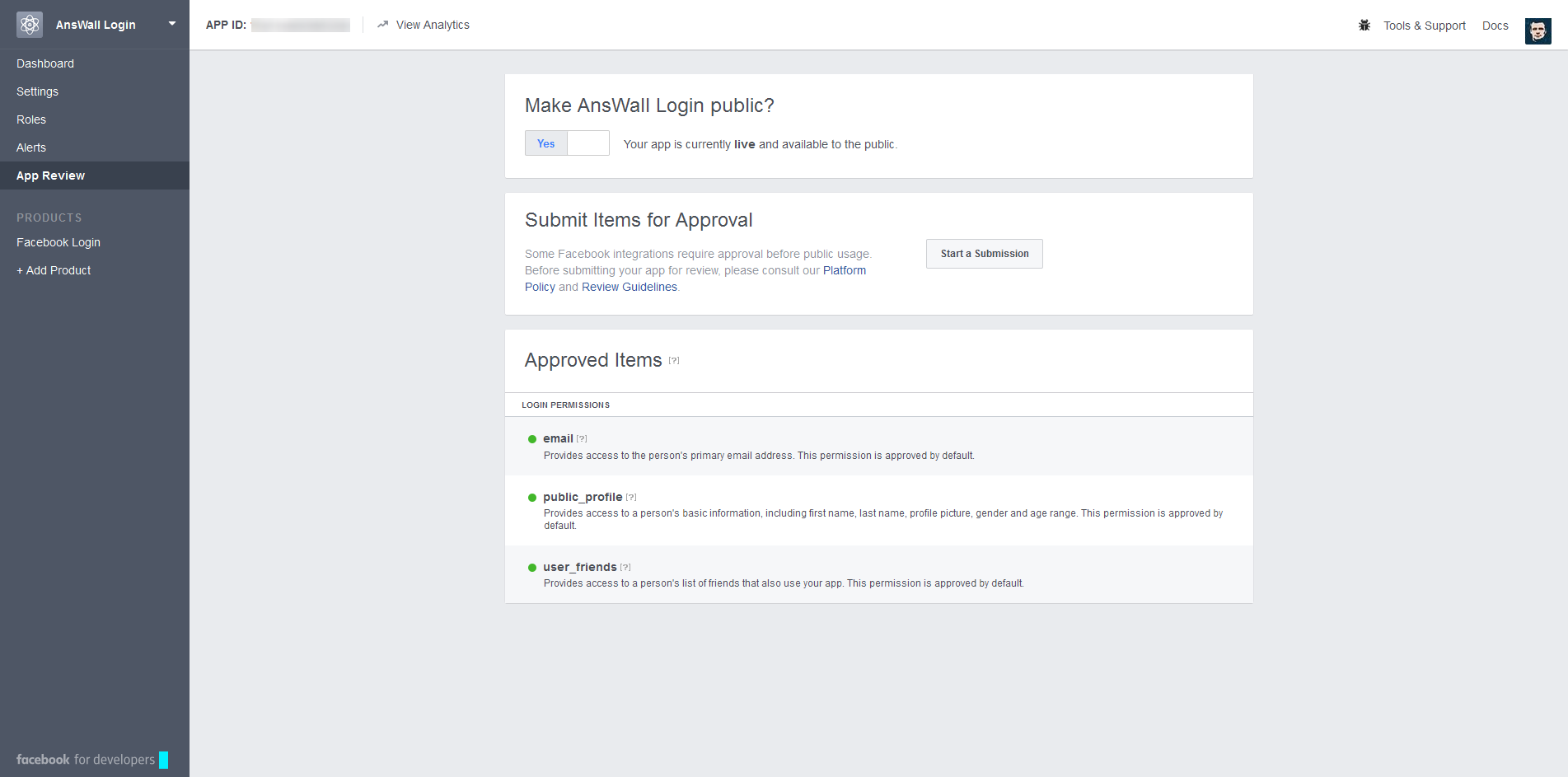Toggle the app public Yes switch
The image size is (1568, 777).
pos(567,143)
